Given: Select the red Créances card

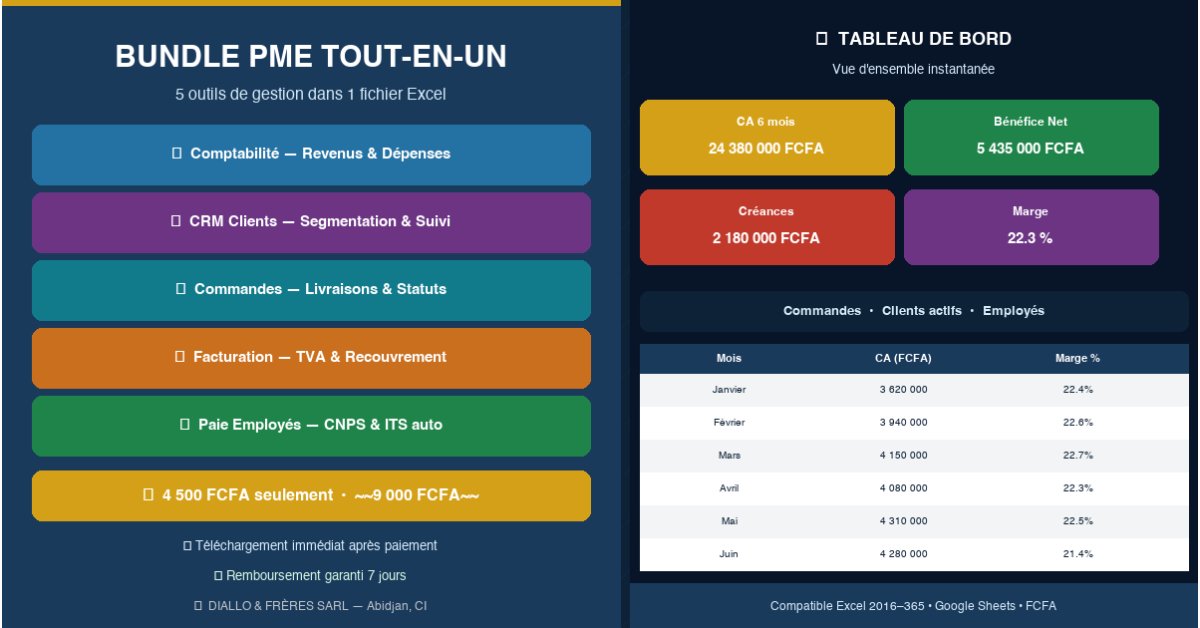Looking at the screenshot, I should 767,227.
